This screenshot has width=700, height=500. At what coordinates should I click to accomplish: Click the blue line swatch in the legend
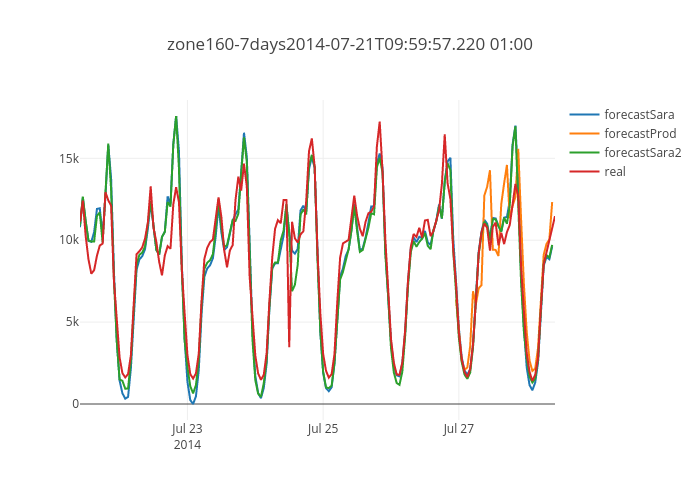(x=584, y=114)
